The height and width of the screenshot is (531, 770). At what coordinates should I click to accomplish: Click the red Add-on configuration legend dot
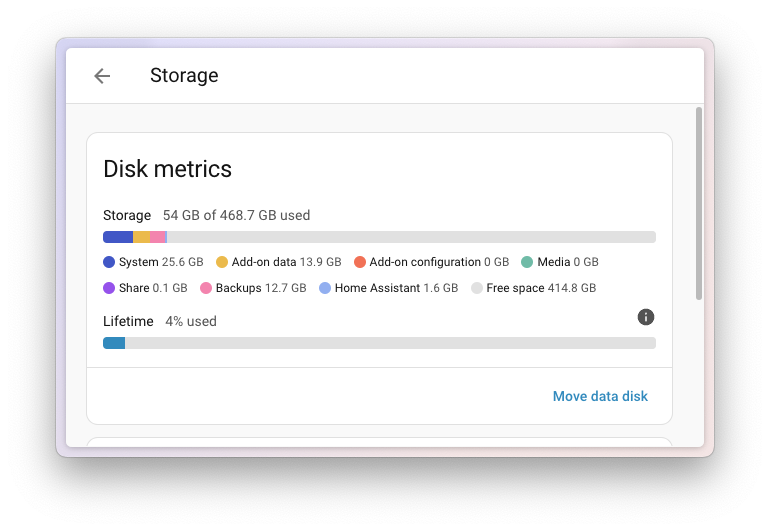(x=360, y=262)
